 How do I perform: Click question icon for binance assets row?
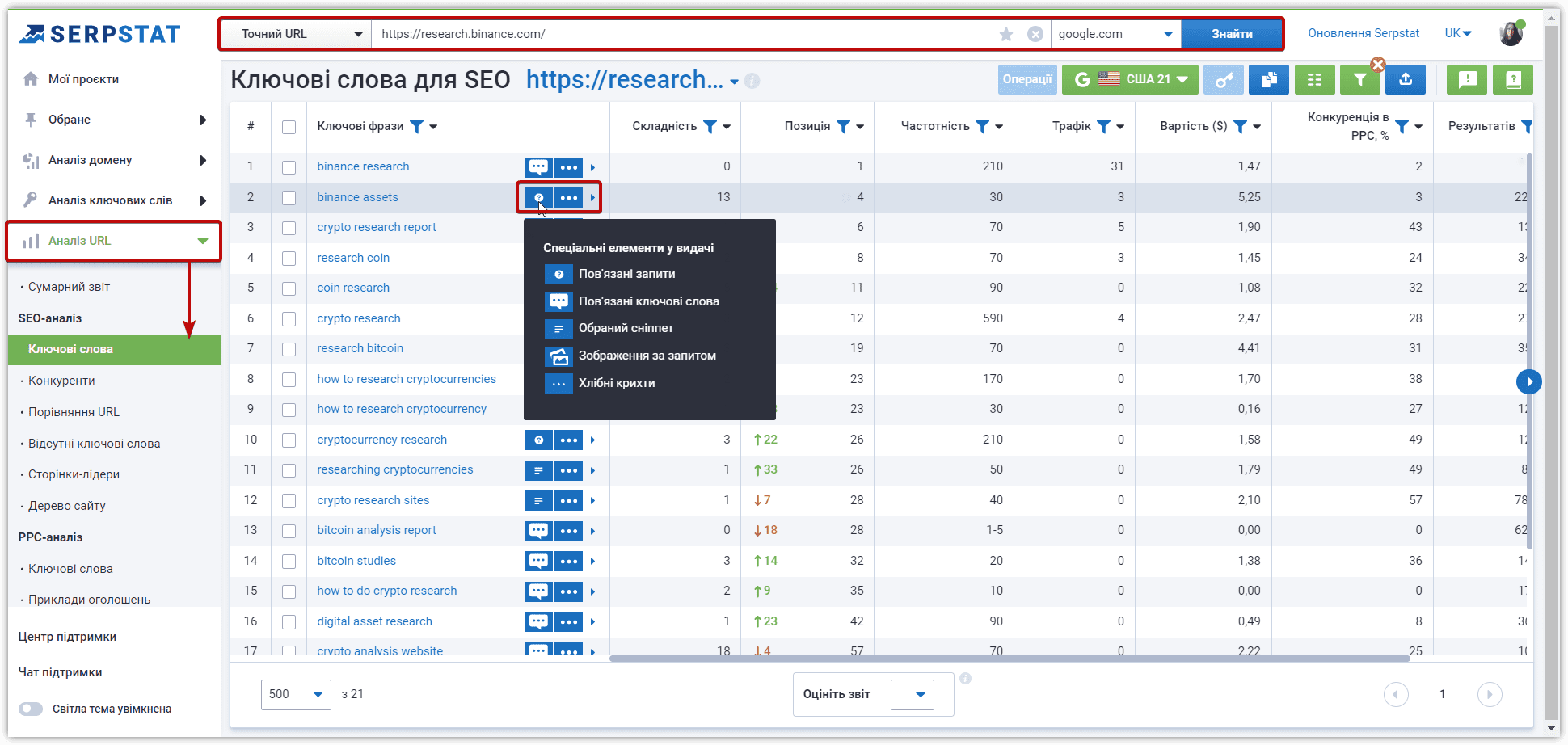(538, 197)
